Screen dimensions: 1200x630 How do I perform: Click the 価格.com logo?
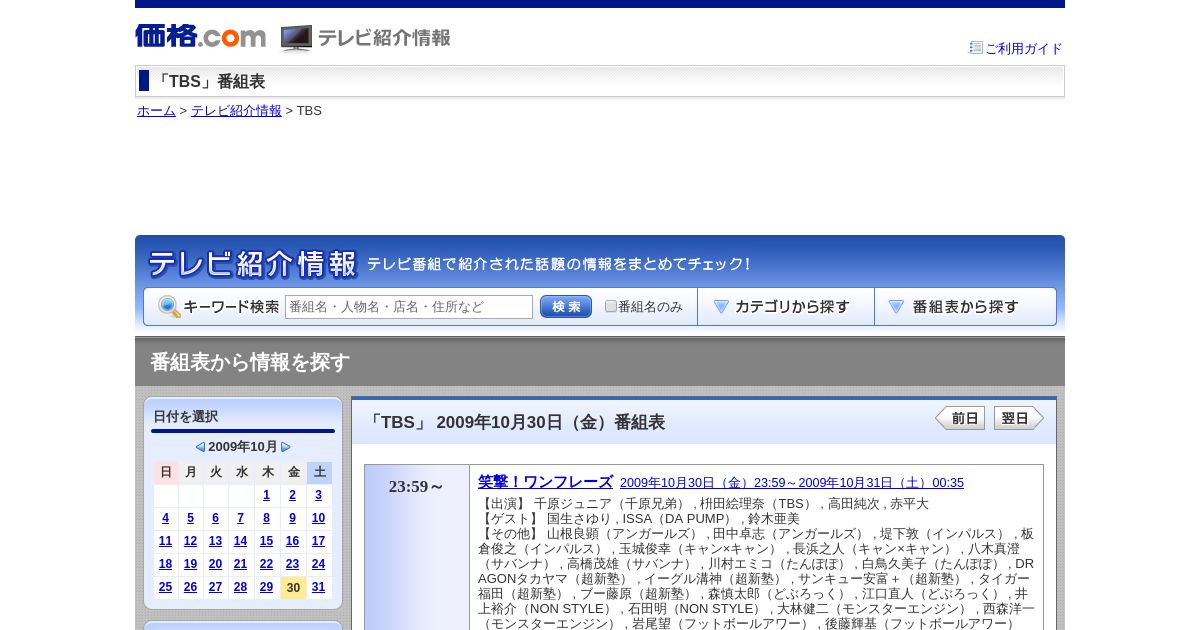201,36
